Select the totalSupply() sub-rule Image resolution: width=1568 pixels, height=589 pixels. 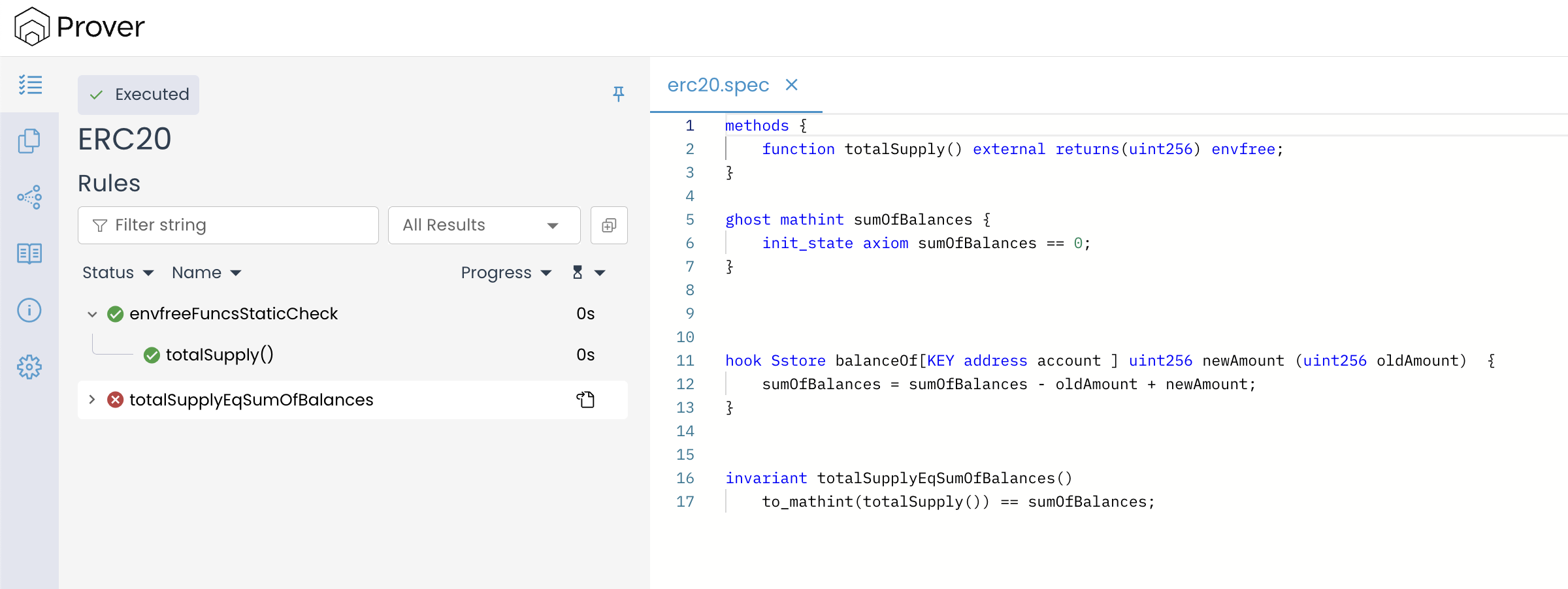219,355
